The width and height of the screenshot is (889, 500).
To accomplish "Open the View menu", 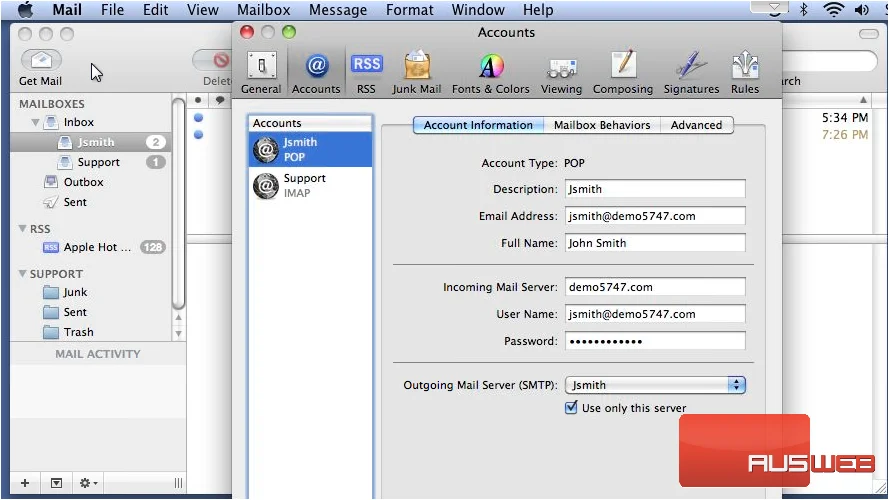I will [202, 10].
